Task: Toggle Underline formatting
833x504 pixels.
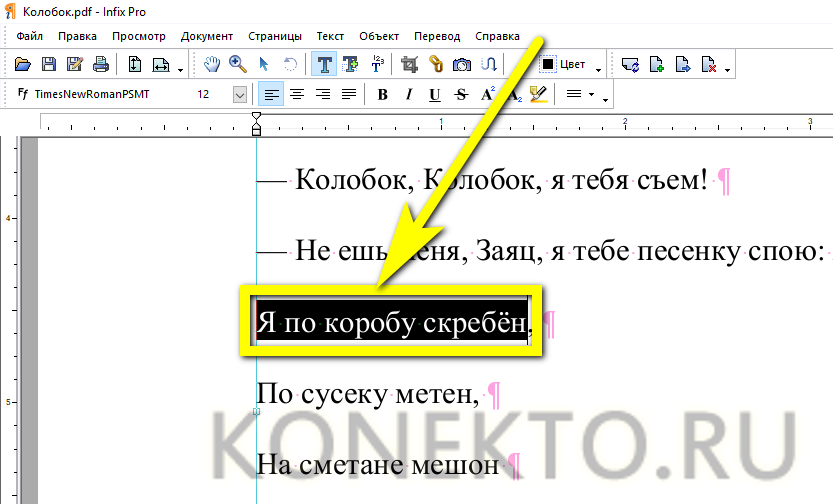Action: point(435,95)
